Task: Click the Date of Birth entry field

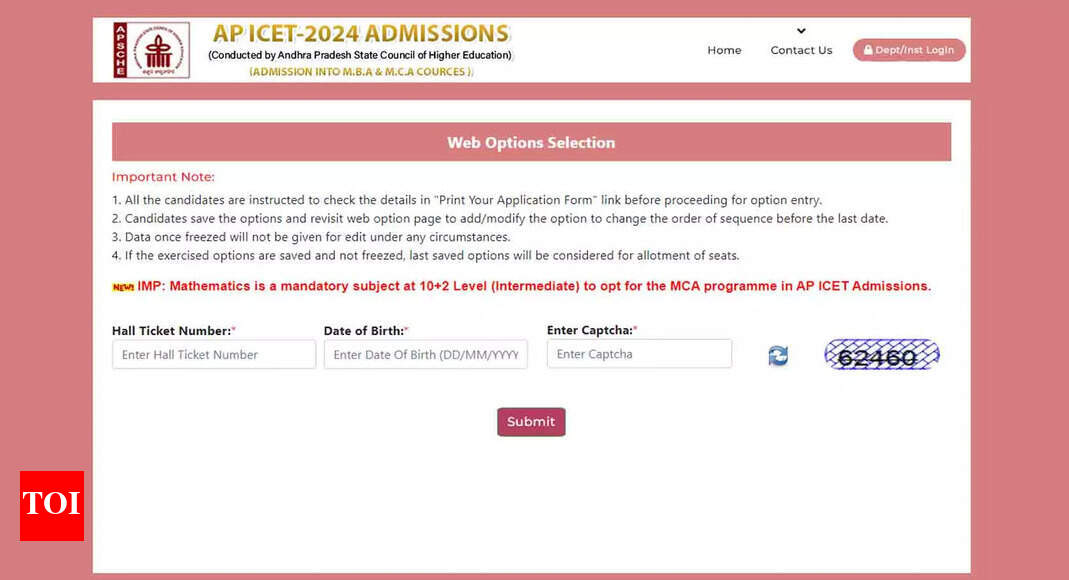Action: pyautogui.click(x=425, y=354)
